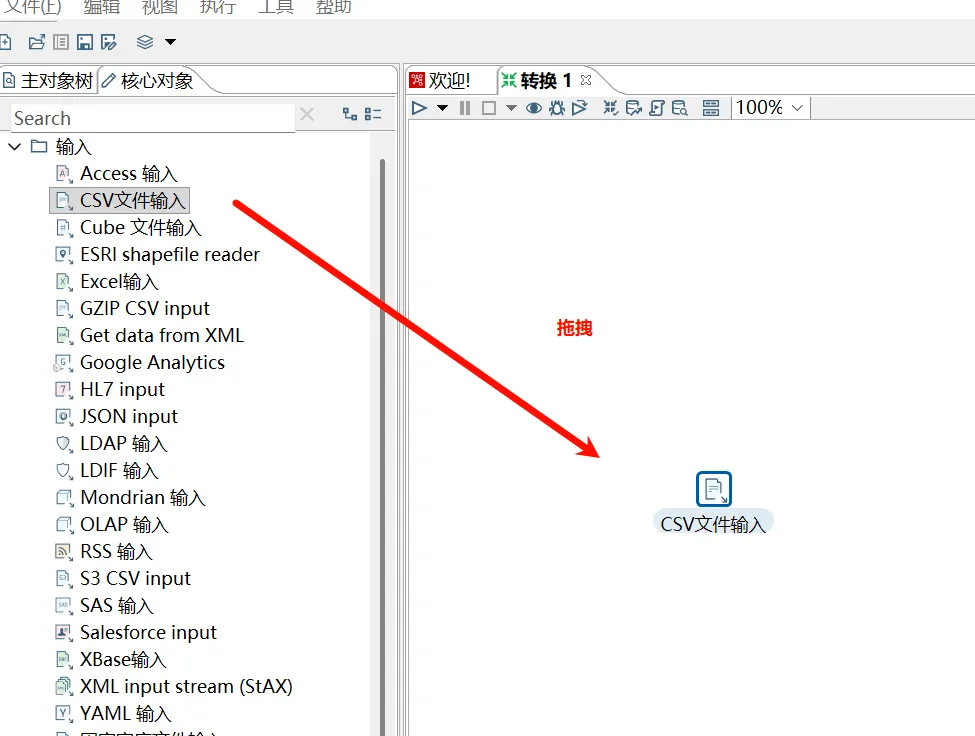Screen dimensions: 975x736
Task: Click the expand tree icon beside search
Action: coord(349,115)
